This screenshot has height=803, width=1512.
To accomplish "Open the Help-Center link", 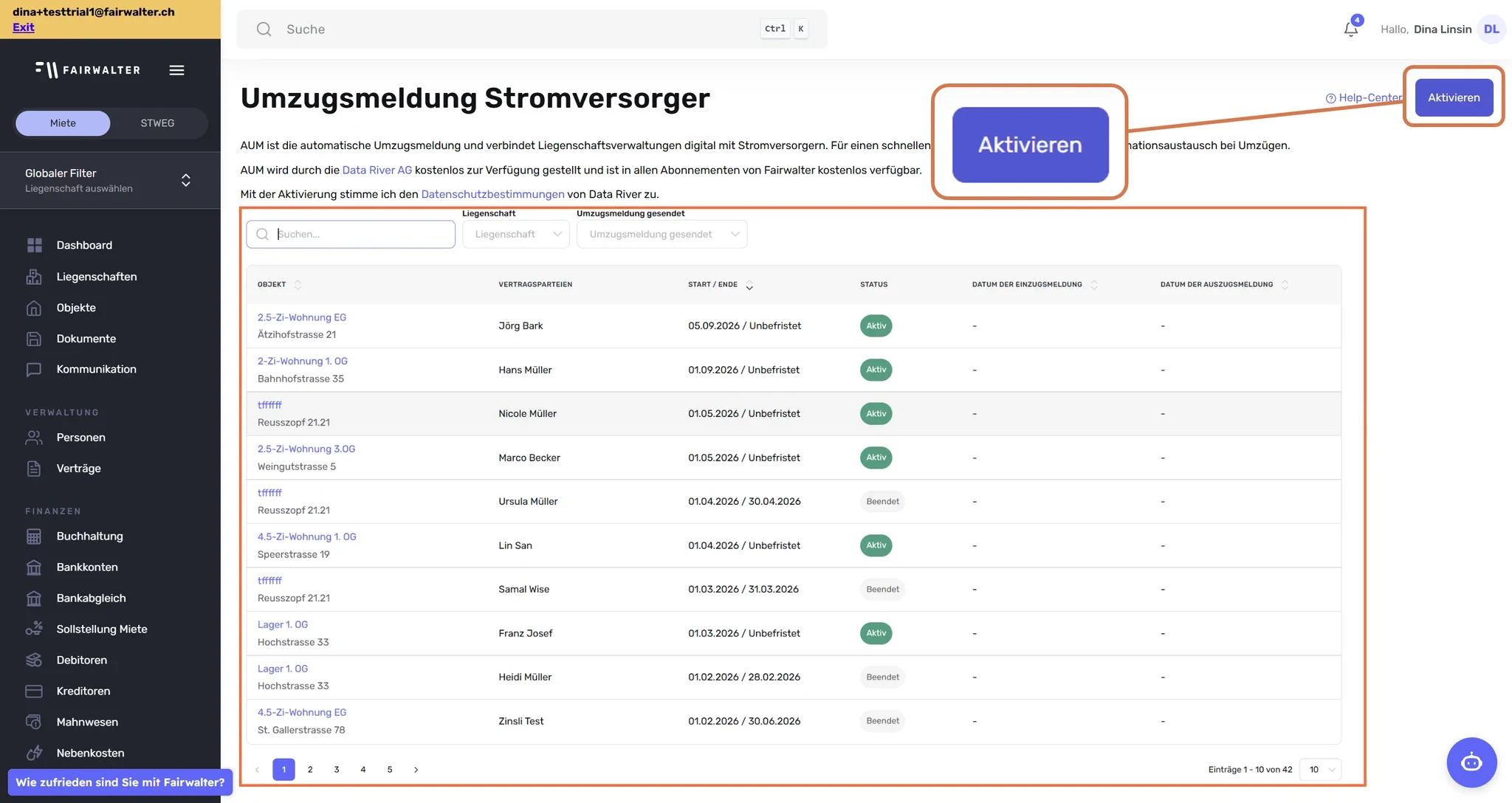I will click(1363, 97).
